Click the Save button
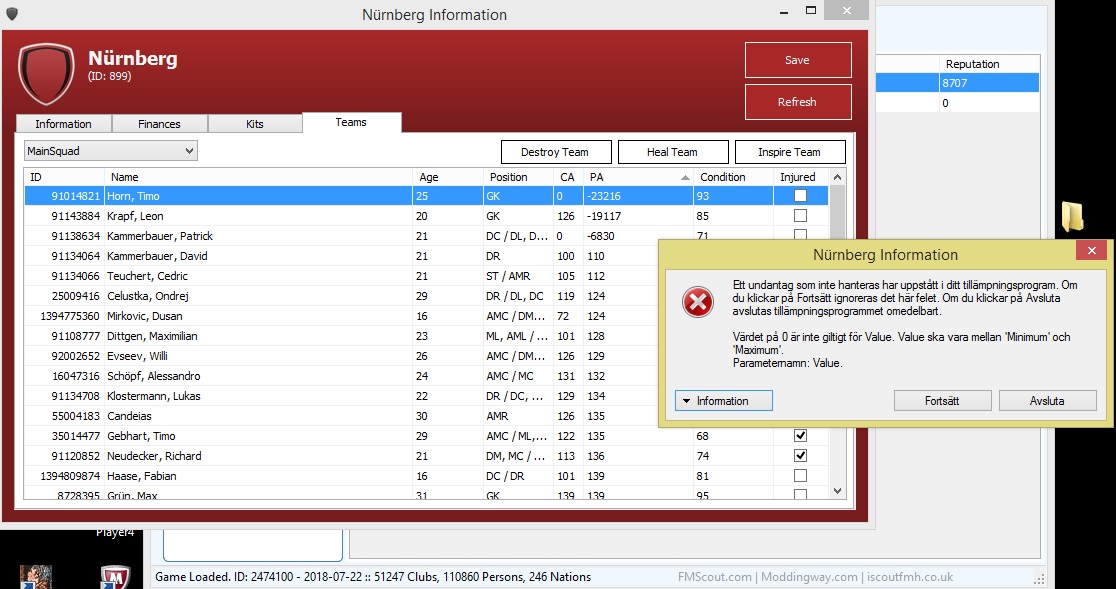 tap(797, 60)
